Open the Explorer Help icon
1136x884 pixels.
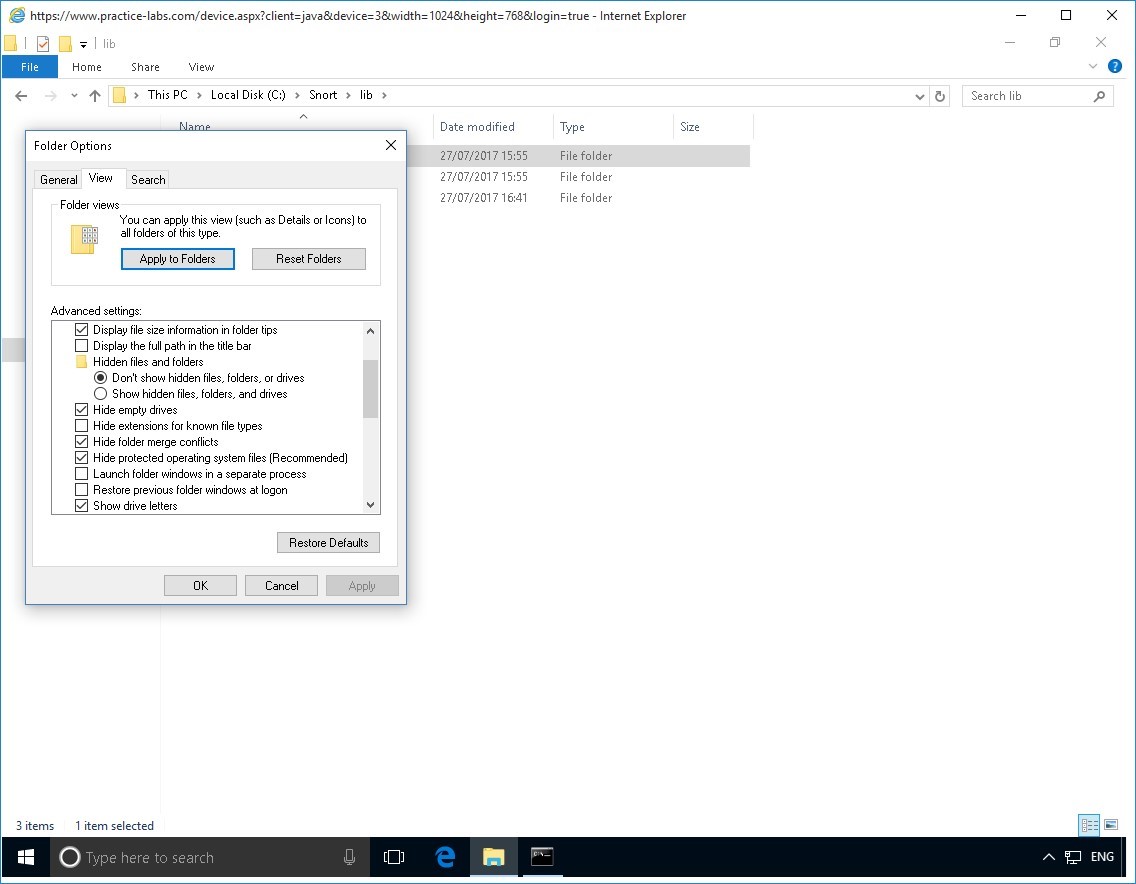pos(1115,67)
